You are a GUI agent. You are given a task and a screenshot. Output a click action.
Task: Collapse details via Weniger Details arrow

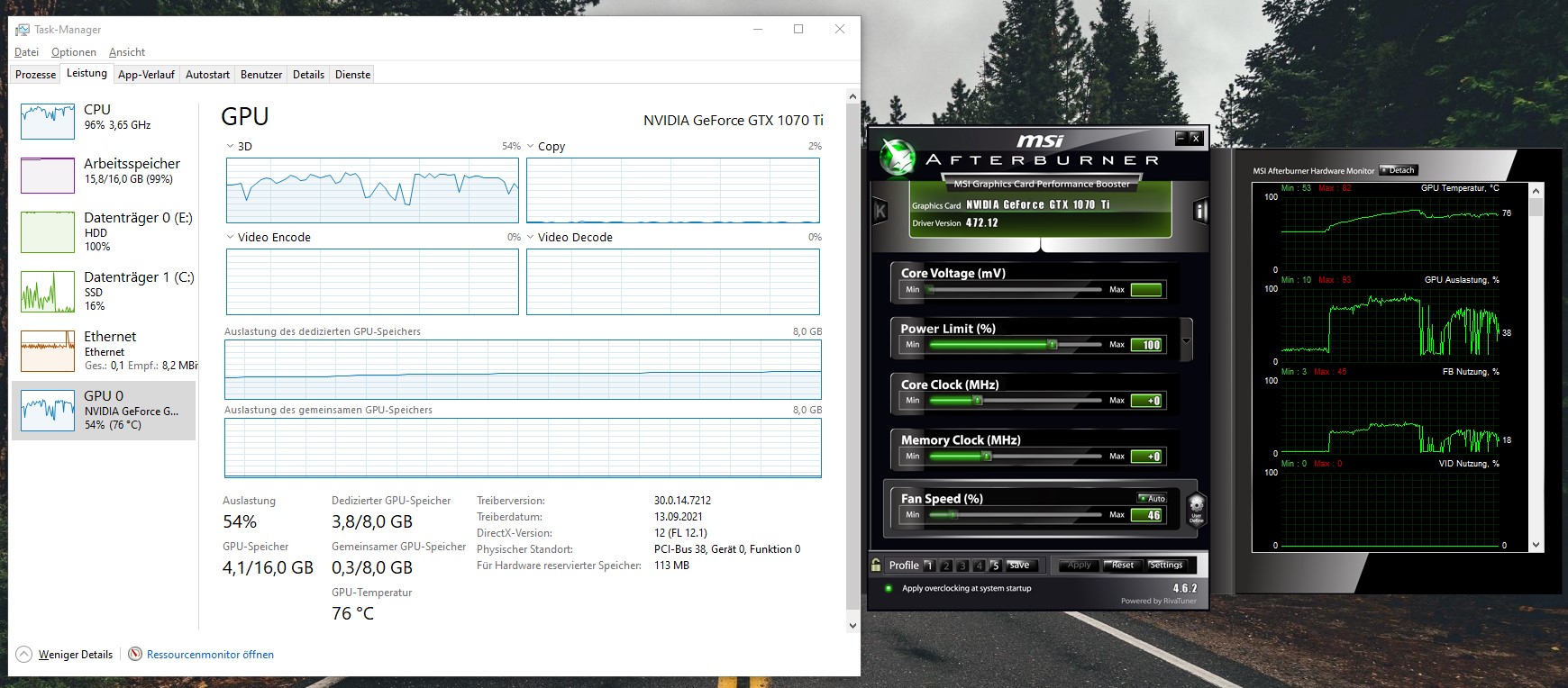[x=23, y=655]
